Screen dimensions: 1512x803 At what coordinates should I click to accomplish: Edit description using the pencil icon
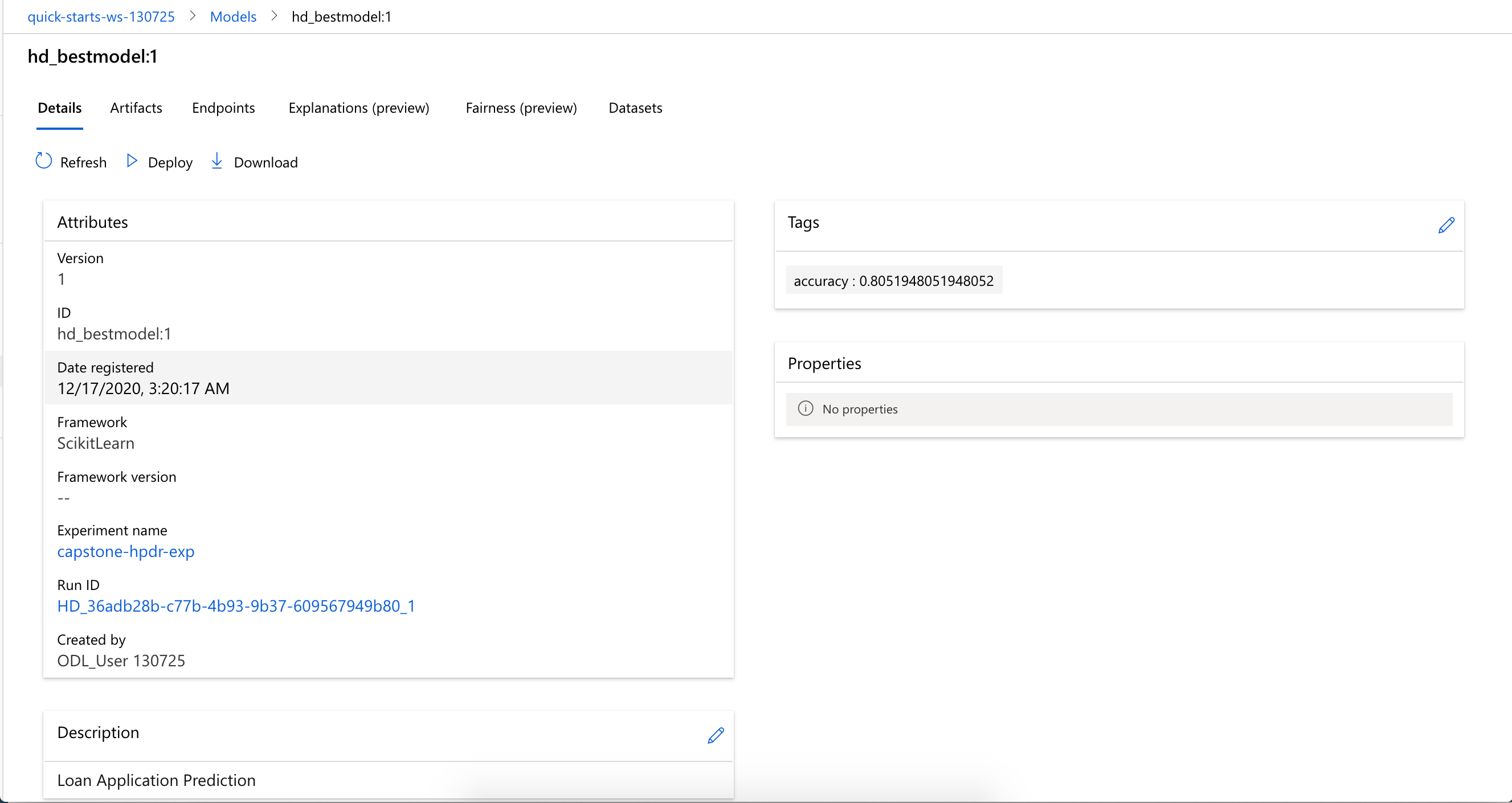tap(716, 736)
